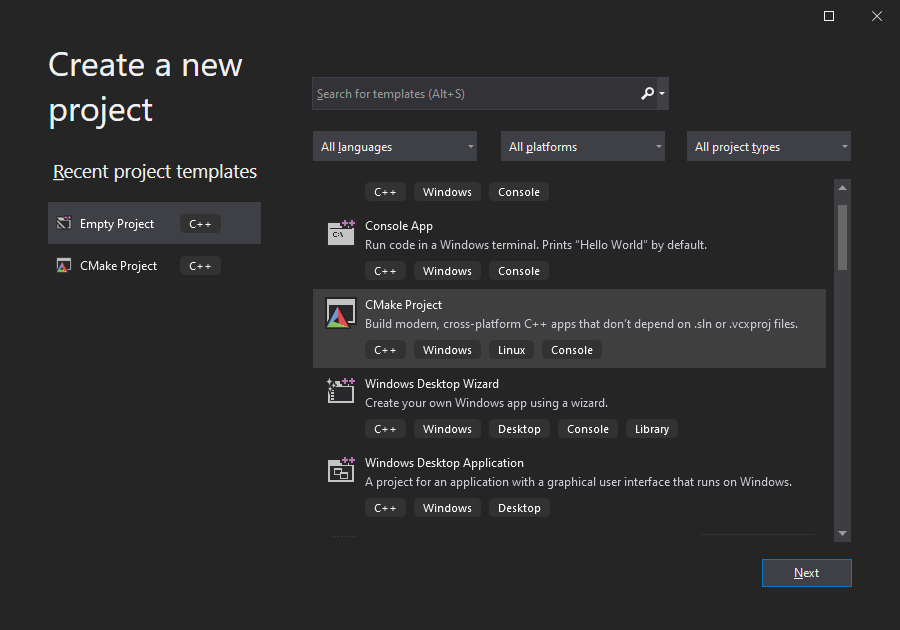Click inside the template search field

[x=470, y=93]
